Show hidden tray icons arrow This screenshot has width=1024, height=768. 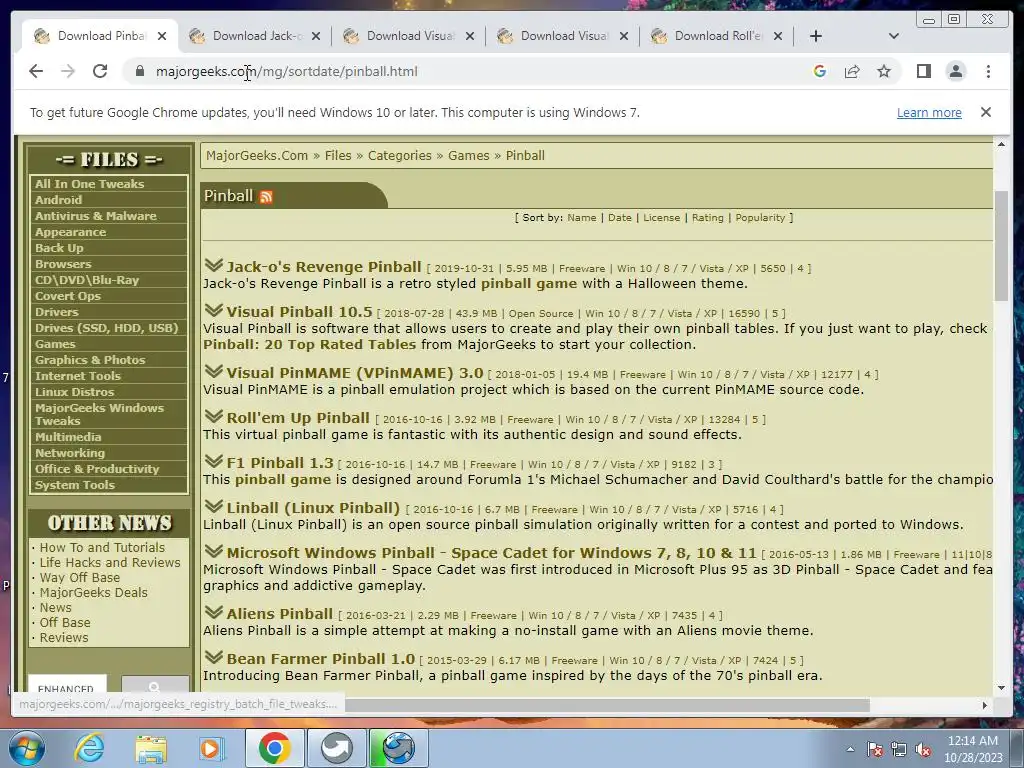click(x=850, y=749)
